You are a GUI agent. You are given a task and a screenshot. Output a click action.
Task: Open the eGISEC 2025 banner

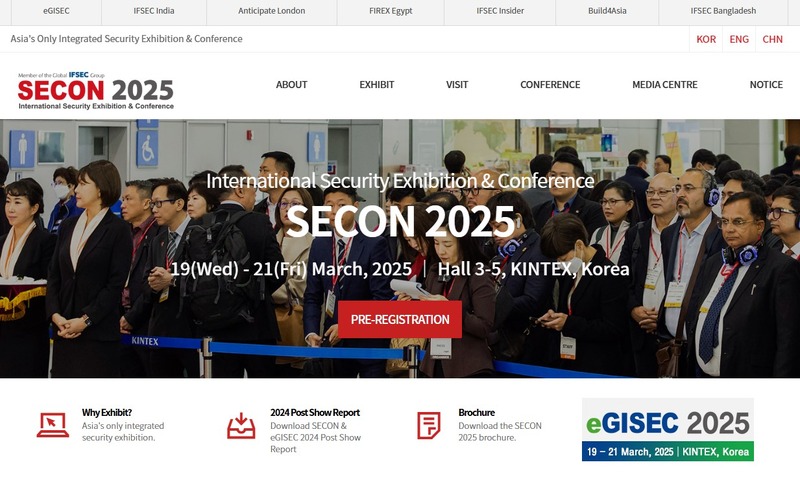(x=667, y=429)
